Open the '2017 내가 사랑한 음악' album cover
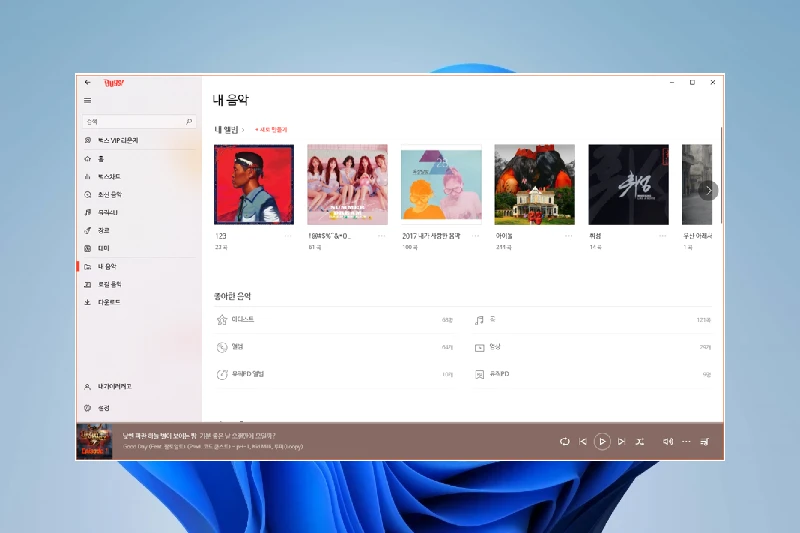Image resolution: width=800 pixels, height=533 pixels. point(441,185)
